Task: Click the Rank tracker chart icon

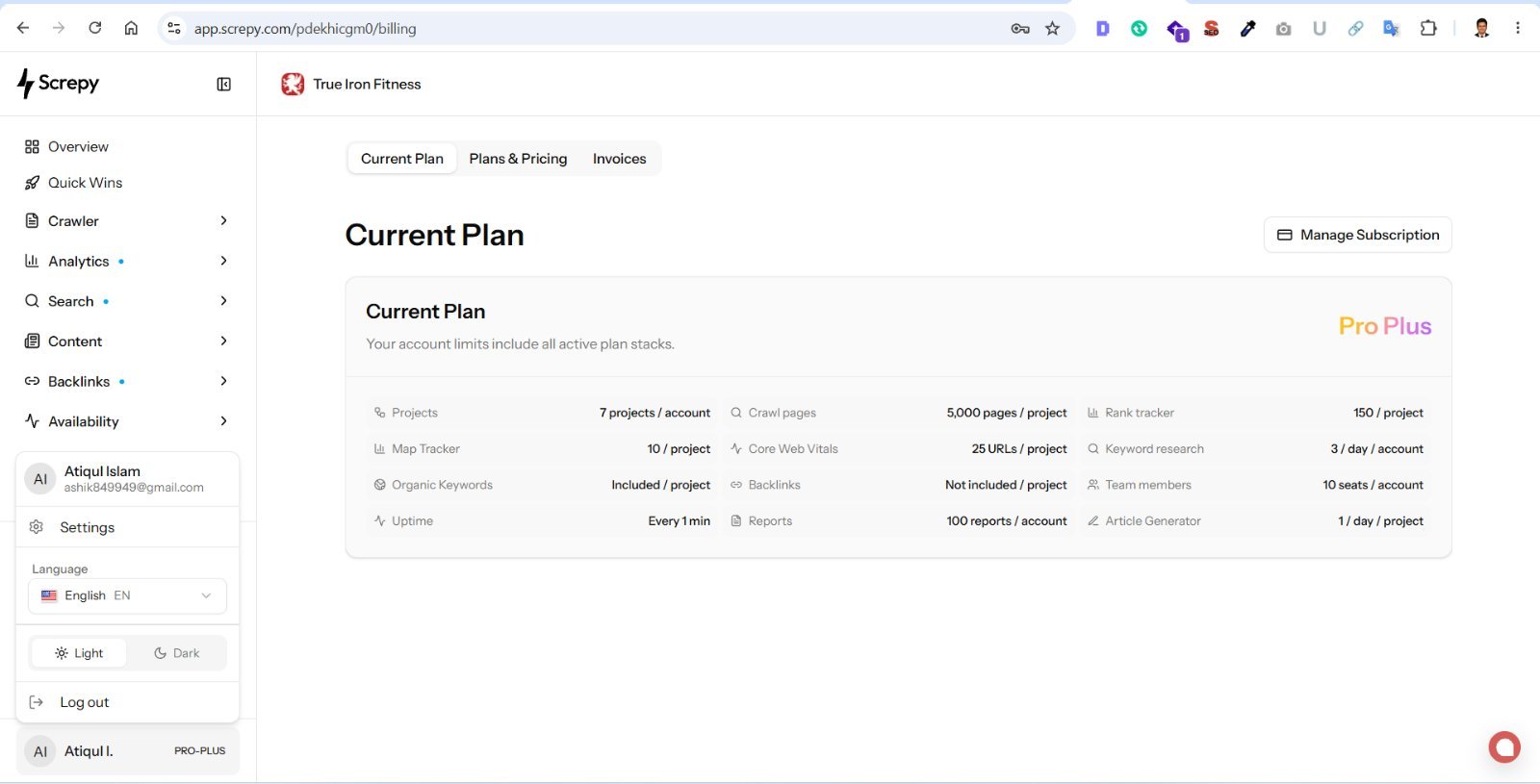Action: click(1093, 413)
